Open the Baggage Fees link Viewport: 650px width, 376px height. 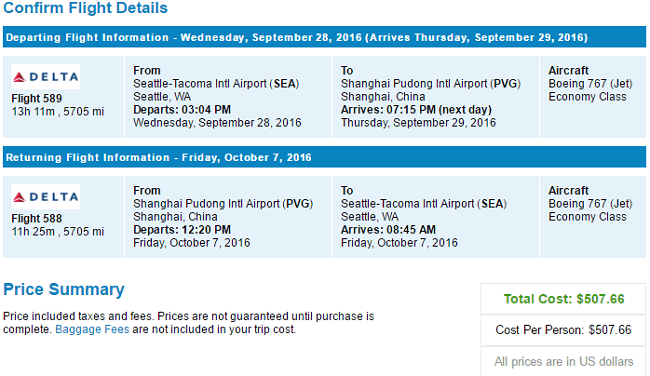(92, 330)
